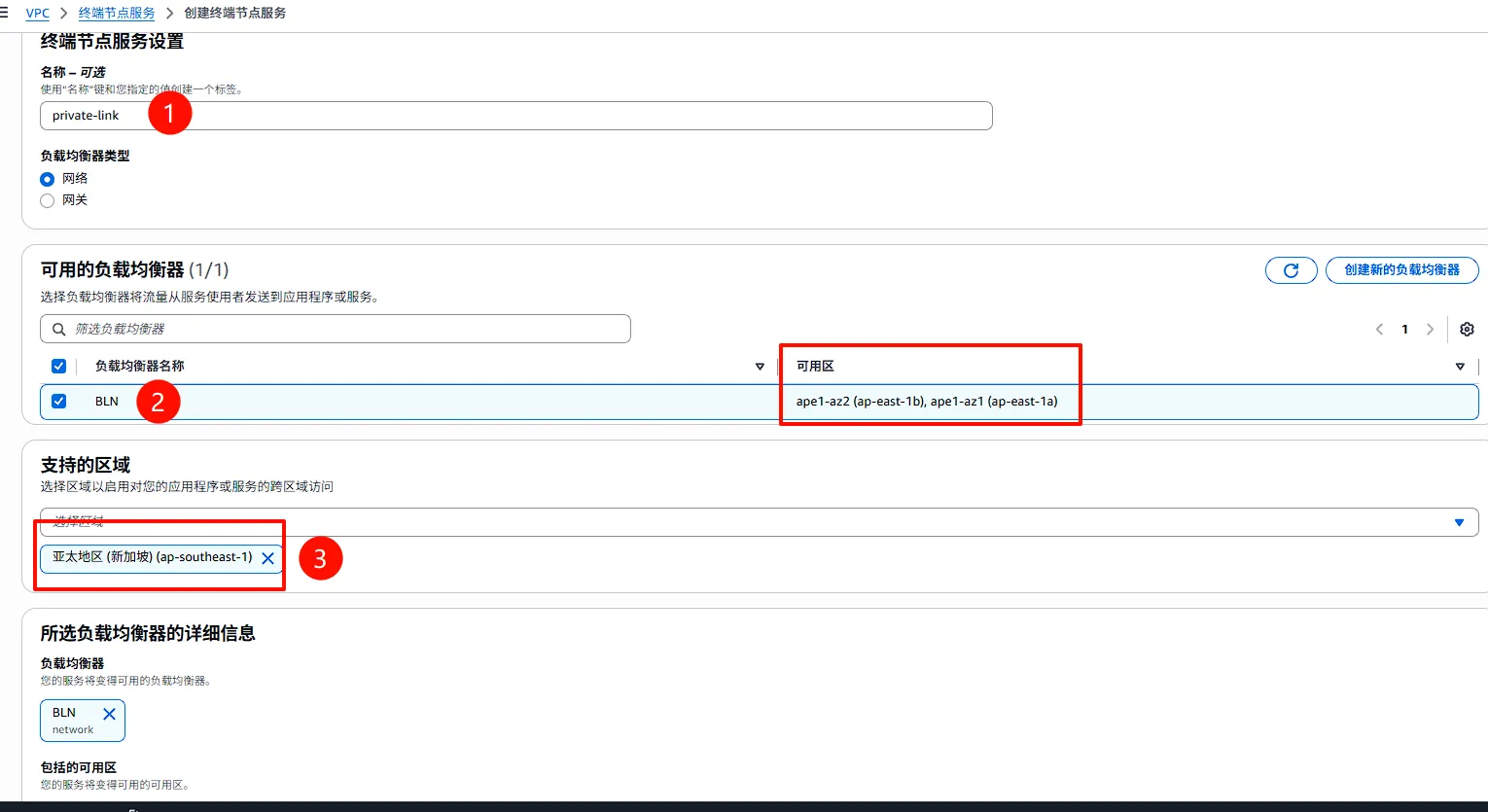1488x812 pixels.
Task: Go to next page of load balancers
Action: [x=1430, y=330]
